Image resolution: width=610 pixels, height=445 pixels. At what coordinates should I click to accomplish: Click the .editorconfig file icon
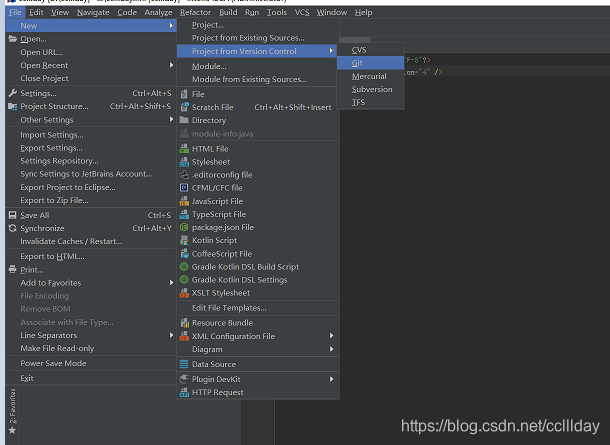(x=184, y=175)
